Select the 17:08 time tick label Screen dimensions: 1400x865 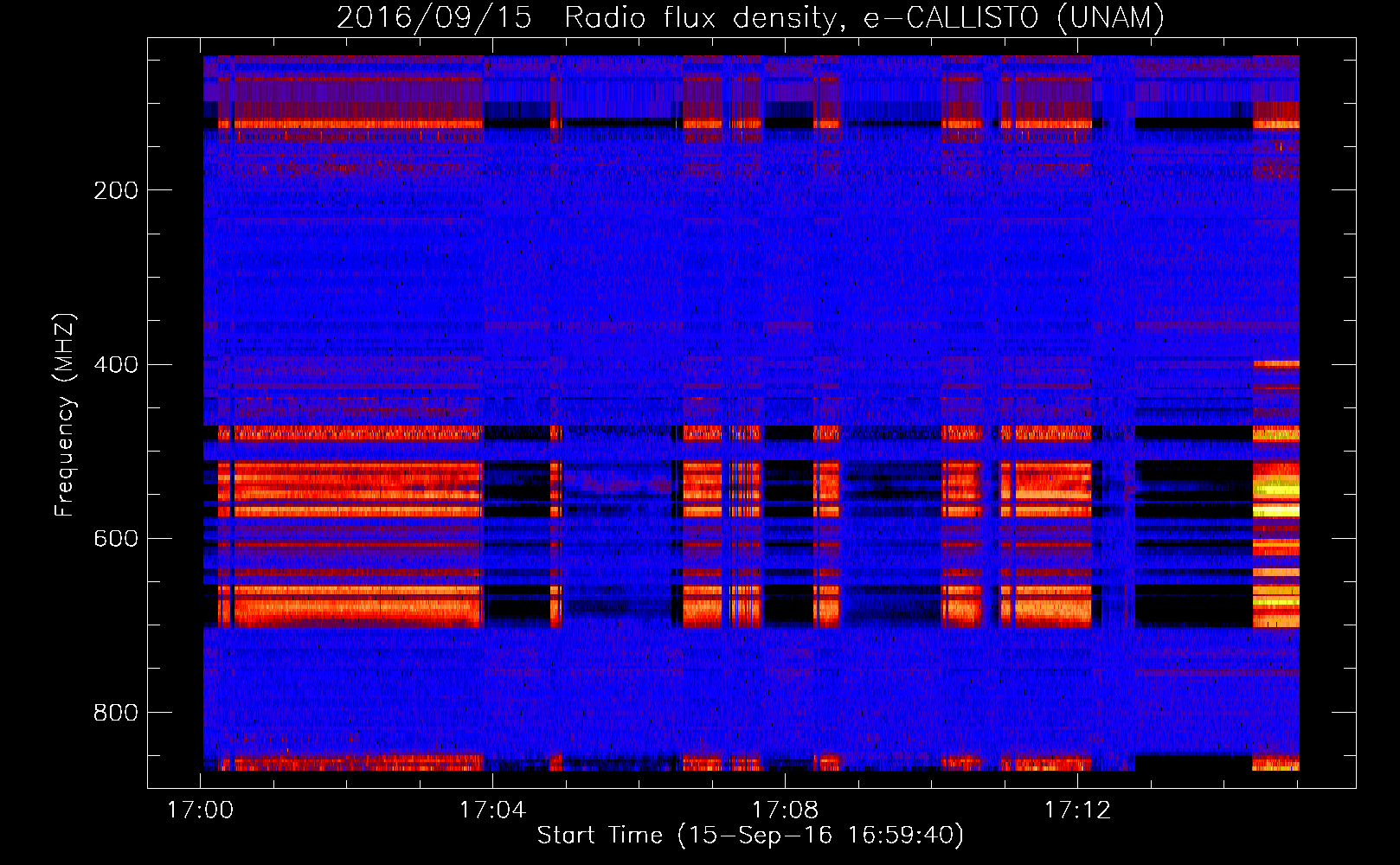click(785, 811)
